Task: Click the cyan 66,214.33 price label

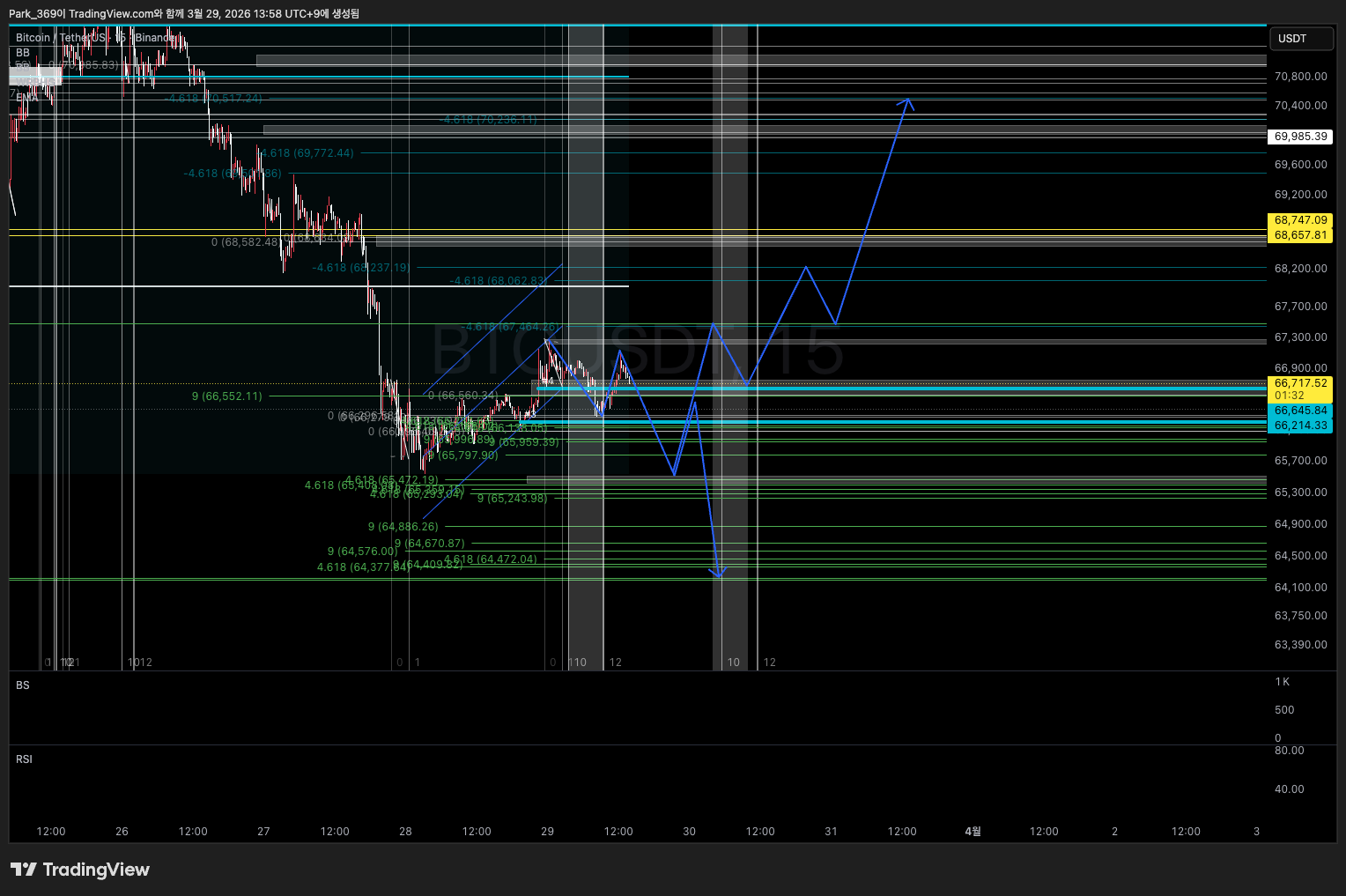Action: 1300,426
